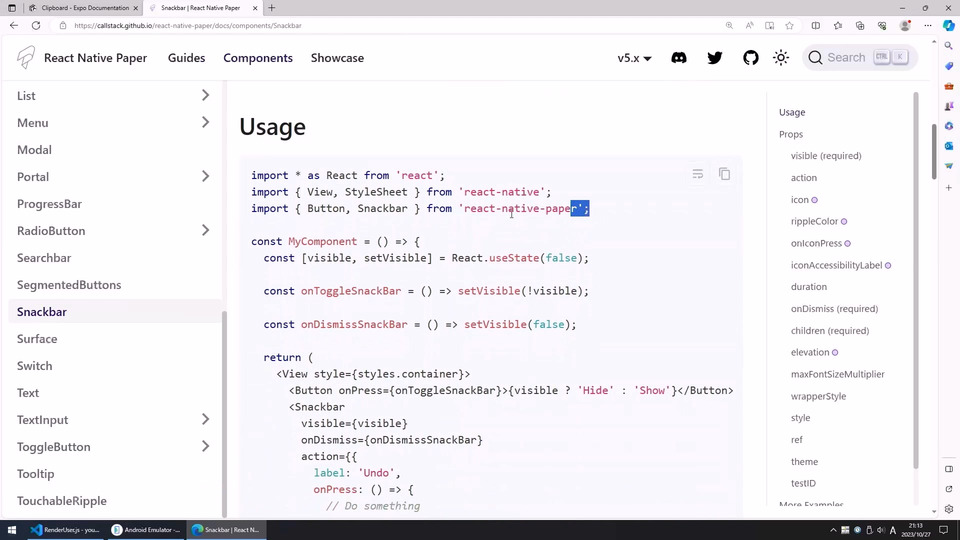Show hidden system tray icons chevron

(x=833, y=530)
